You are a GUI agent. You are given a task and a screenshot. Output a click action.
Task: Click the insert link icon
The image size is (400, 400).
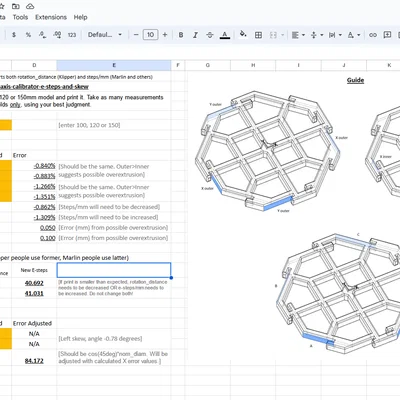click(x=373, y=35)
